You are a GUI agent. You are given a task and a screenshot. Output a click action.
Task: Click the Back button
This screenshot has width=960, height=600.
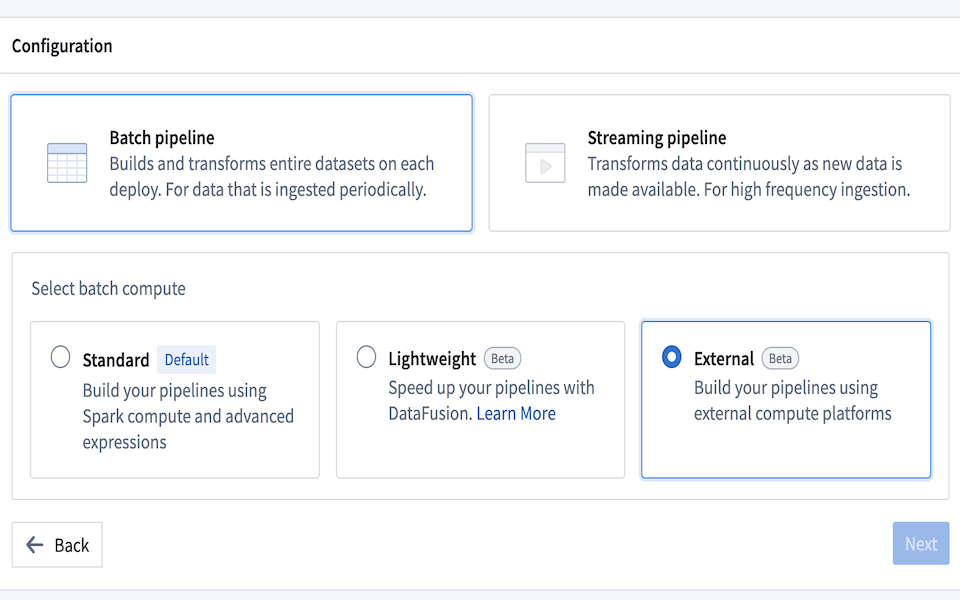(57, 544)
